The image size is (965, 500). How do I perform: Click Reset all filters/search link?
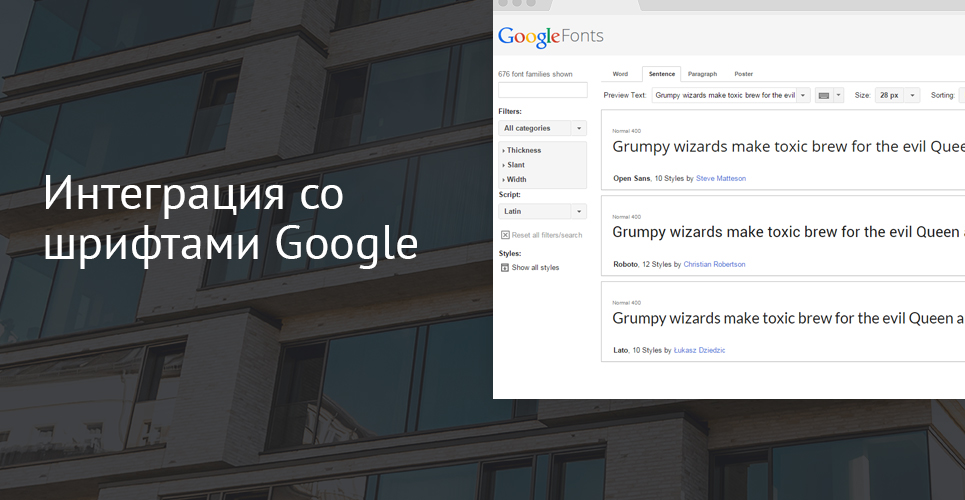547,235
